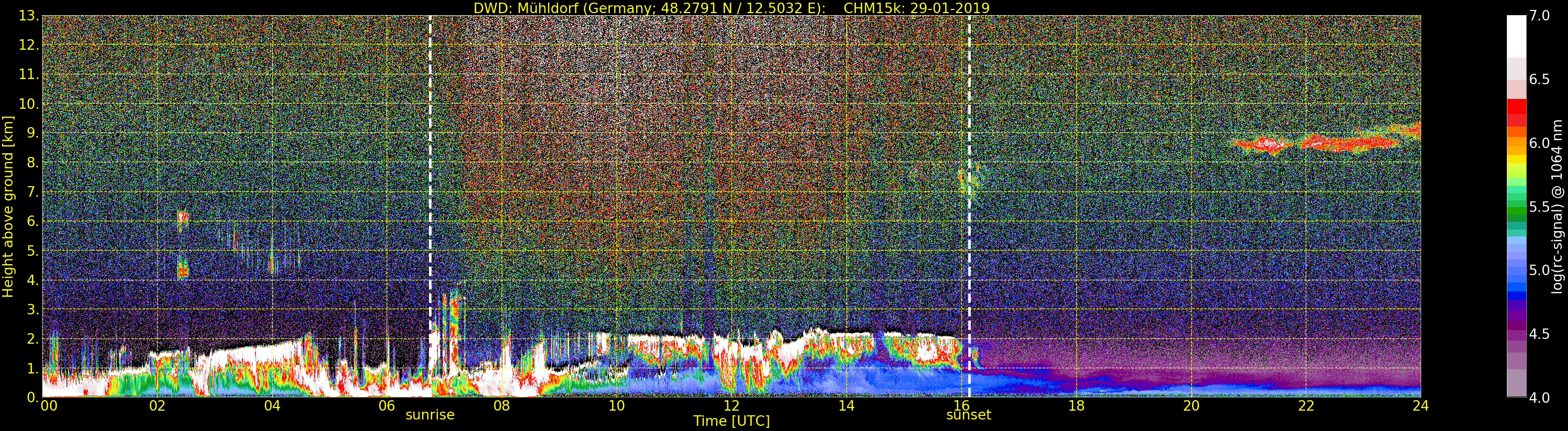Click the 4.0 colorbar tick label

1539,398
